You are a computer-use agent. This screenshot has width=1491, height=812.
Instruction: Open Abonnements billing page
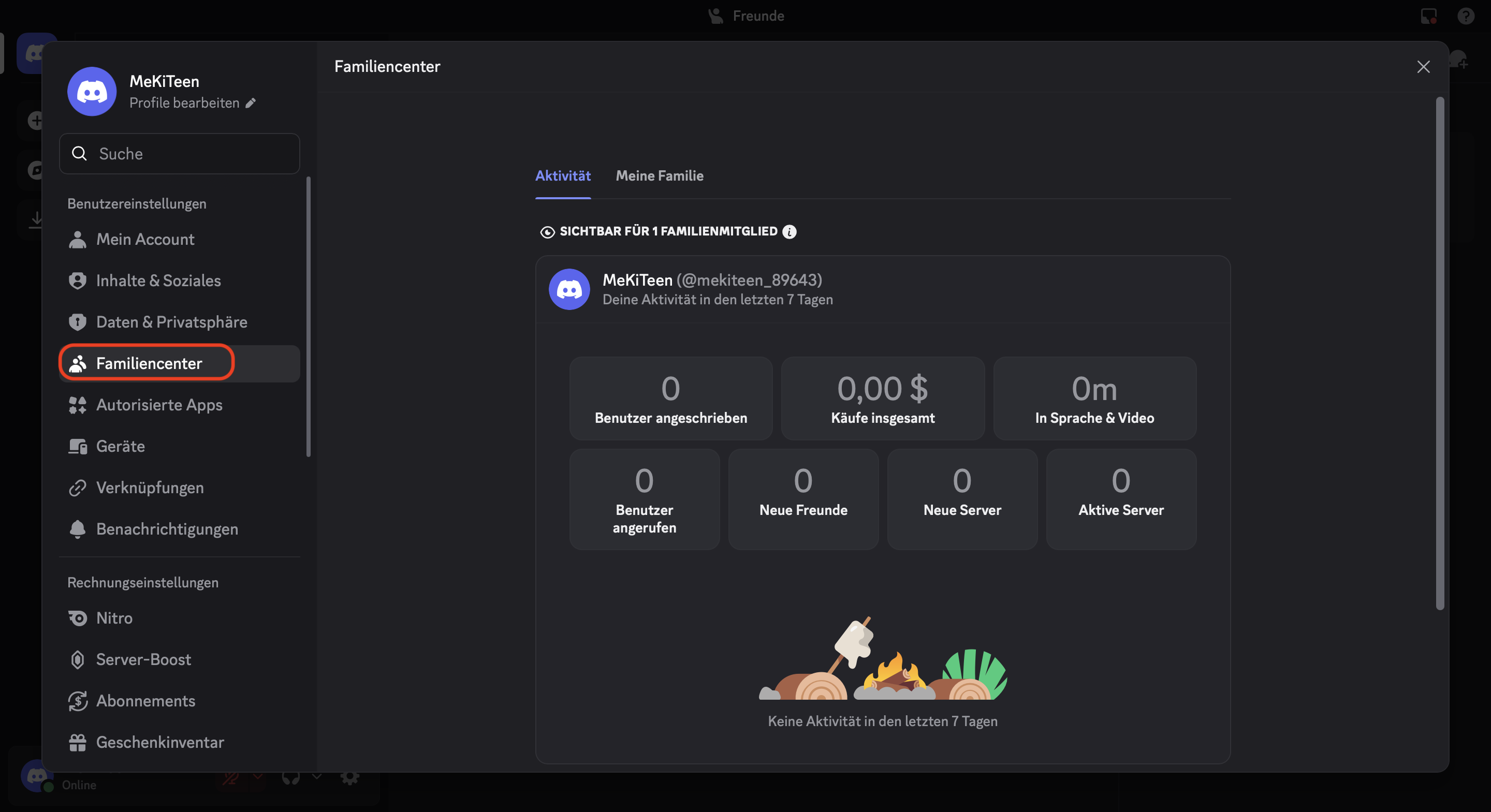(x=145, y=701)
